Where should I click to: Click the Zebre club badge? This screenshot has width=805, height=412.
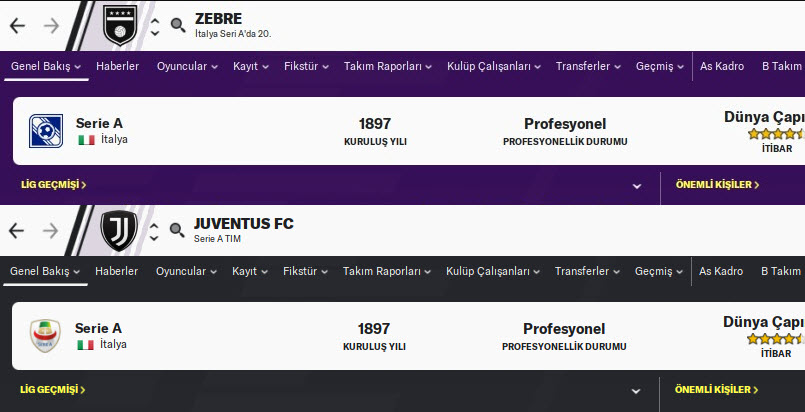click(125, 25)
